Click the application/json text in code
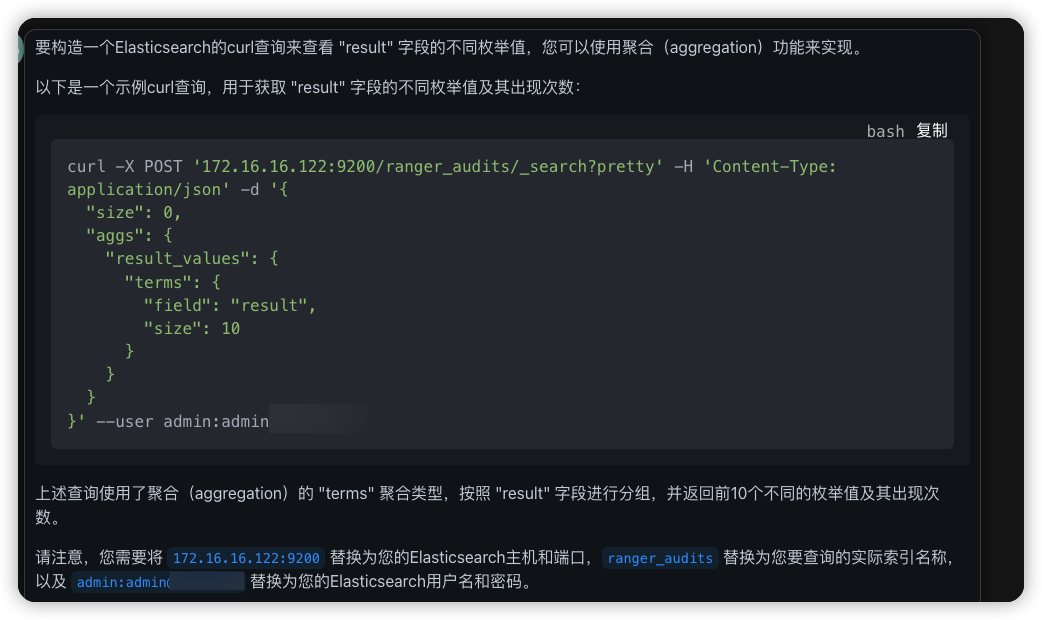This screenshot has width=1042, height=620. [x=148, y=190]
